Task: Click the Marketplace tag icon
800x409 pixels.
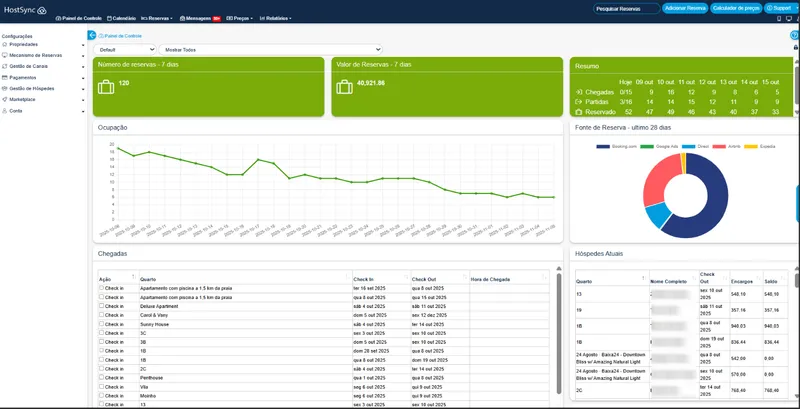Action: pyautogui.click(x=5, y=99)
